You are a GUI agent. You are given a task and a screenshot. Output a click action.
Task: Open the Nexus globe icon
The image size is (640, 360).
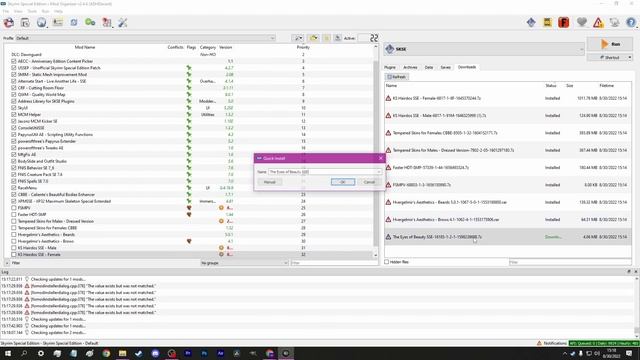pos(41,23)
